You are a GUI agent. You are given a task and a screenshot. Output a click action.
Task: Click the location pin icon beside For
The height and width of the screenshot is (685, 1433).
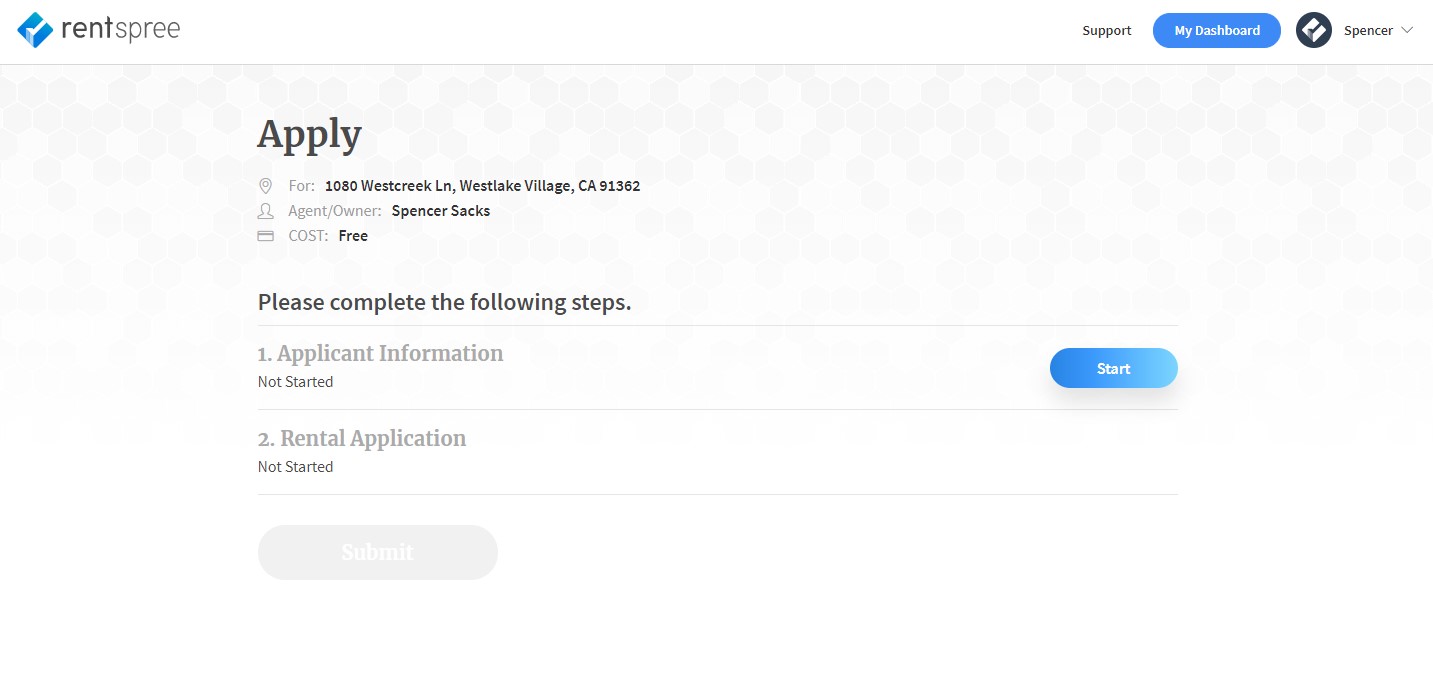point(265,186)
